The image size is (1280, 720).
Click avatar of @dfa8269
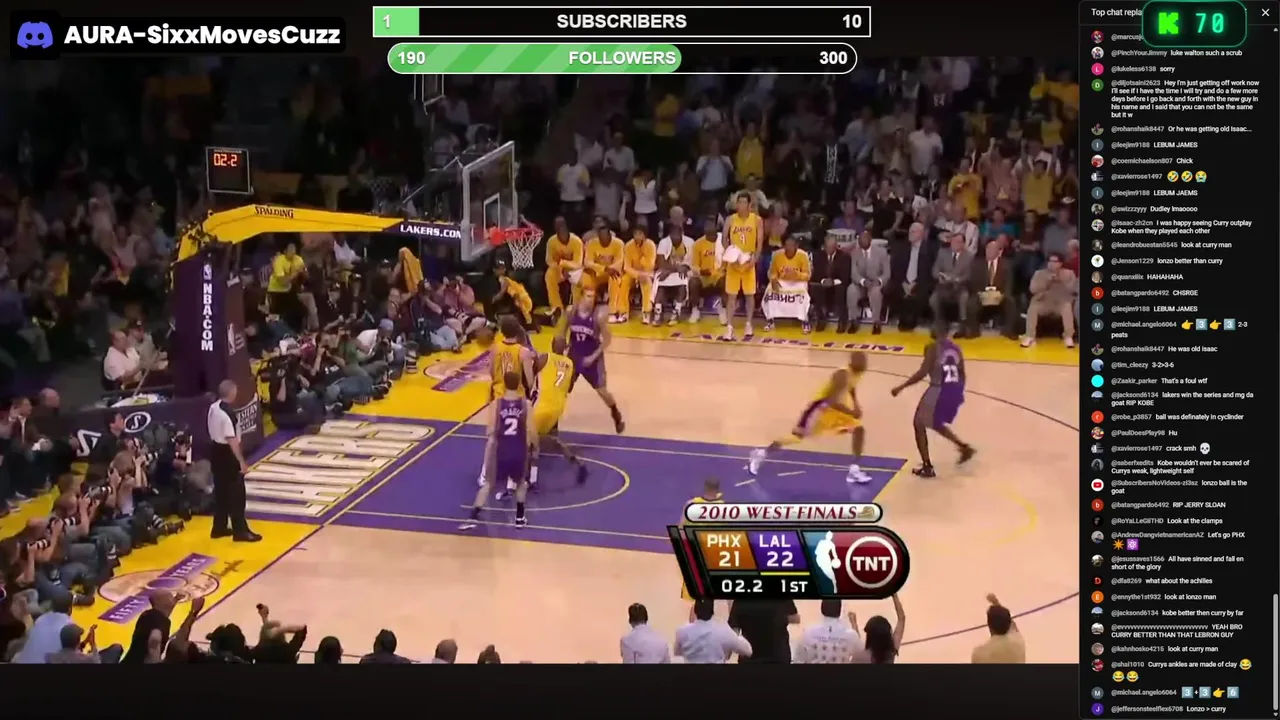1097,581
